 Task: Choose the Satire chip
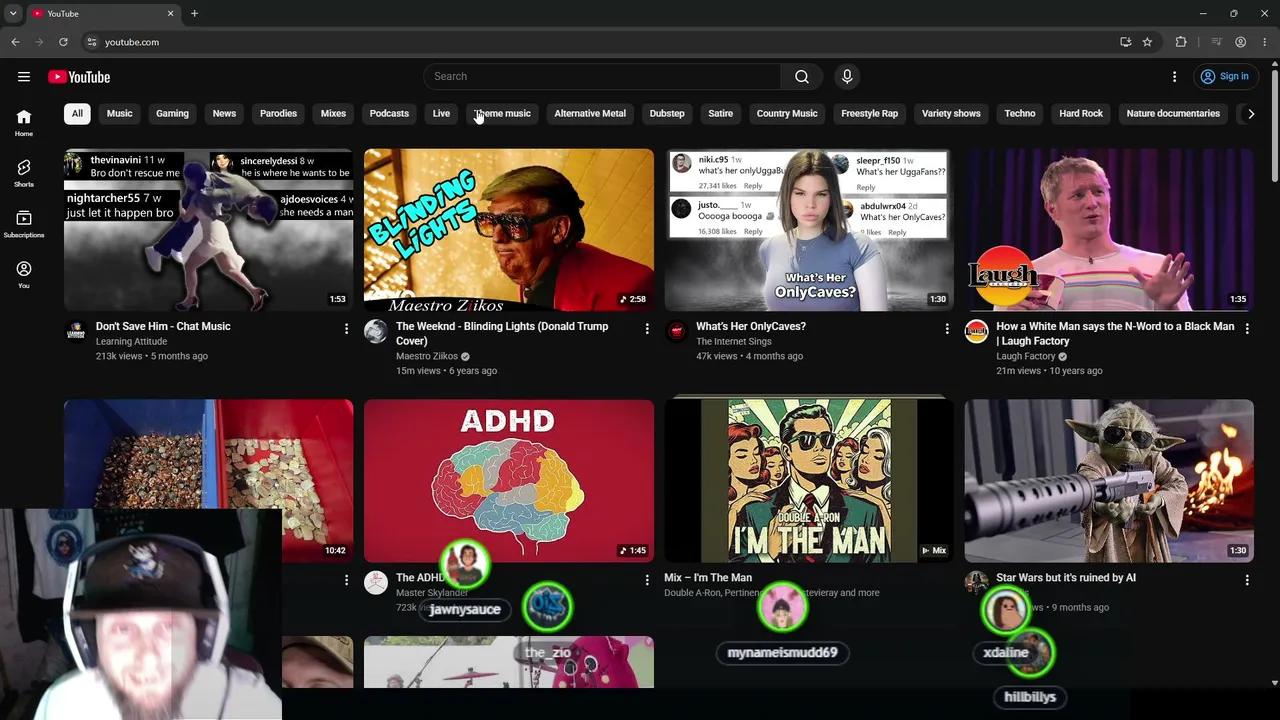click(720, 114)
